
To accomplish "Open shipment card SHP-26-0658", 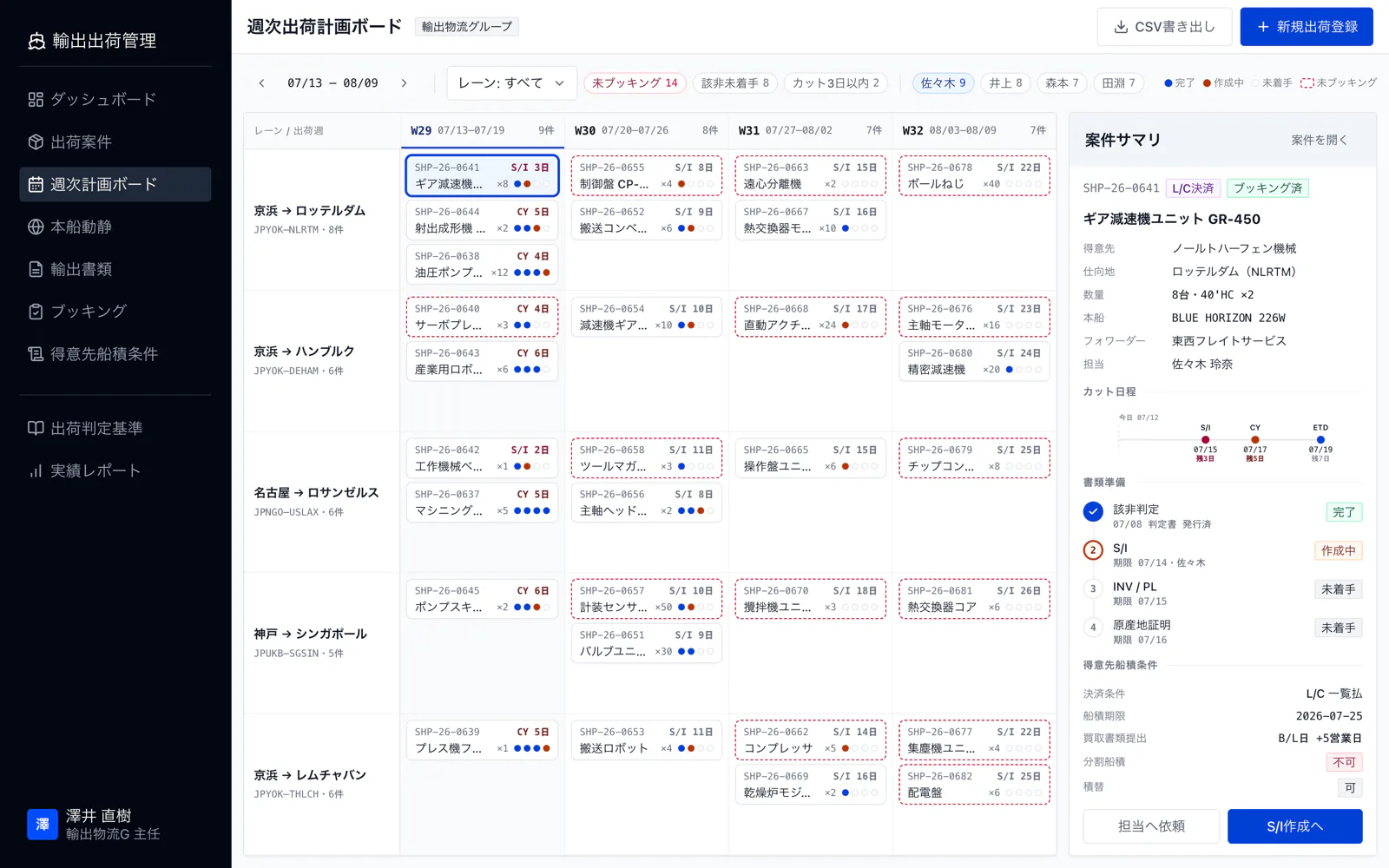I will pos(646,458).
